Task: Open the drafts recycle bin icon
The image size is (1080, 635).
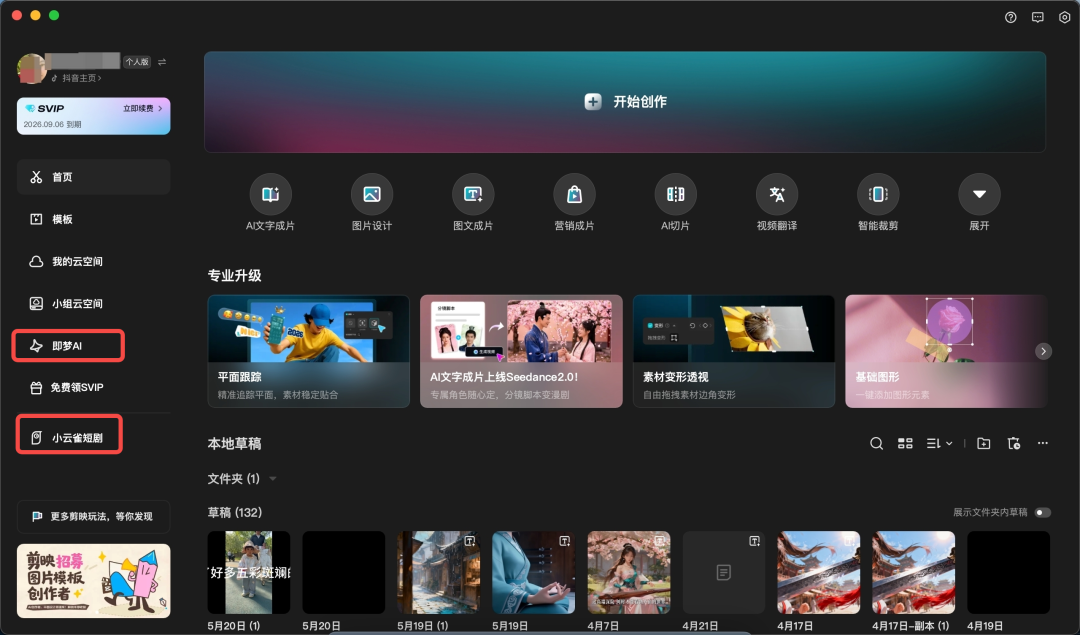Action: [x=1013, y=444]
